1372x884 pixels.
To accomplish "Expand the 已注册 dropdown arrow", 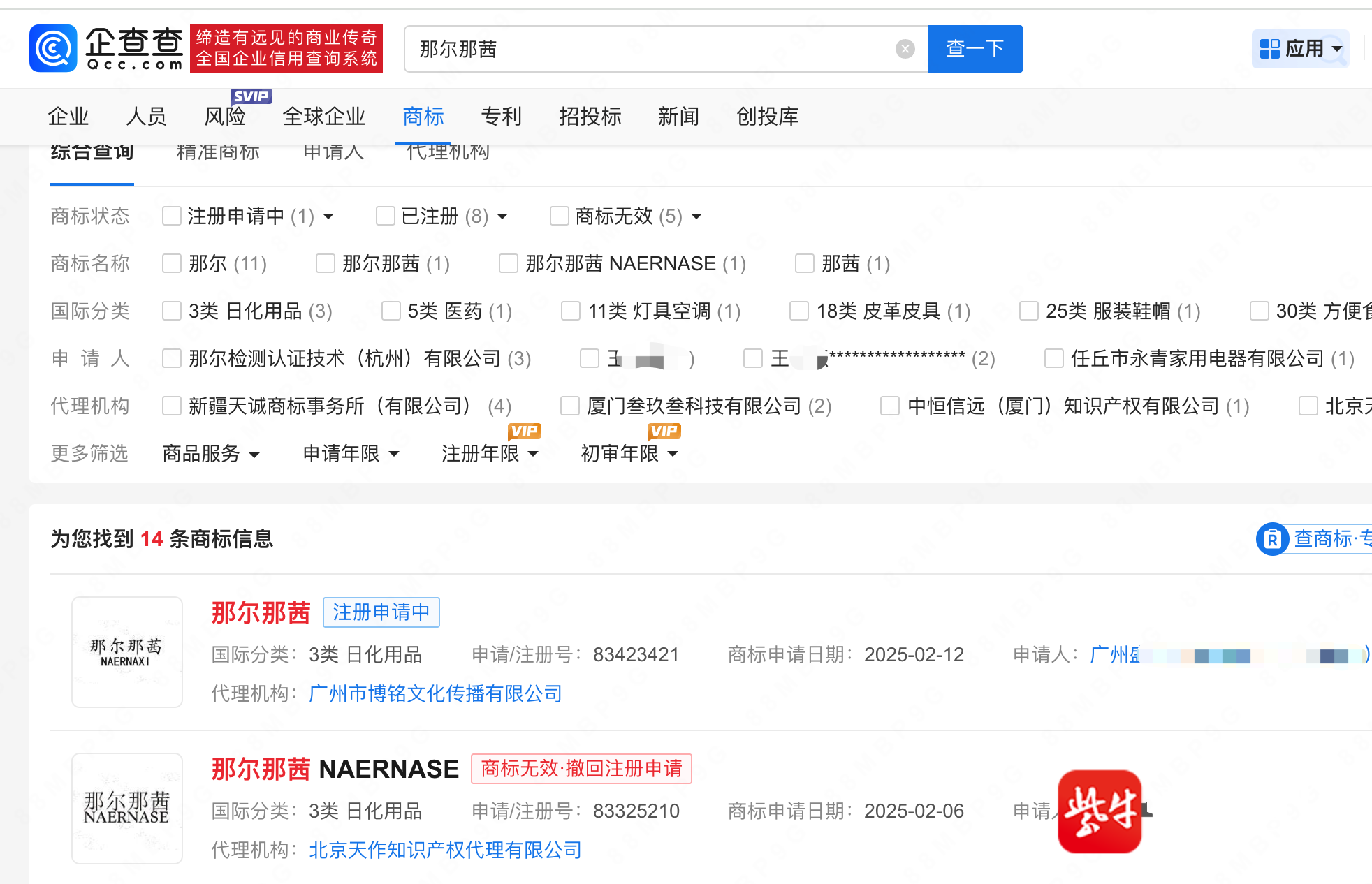I will pos(502,216).
